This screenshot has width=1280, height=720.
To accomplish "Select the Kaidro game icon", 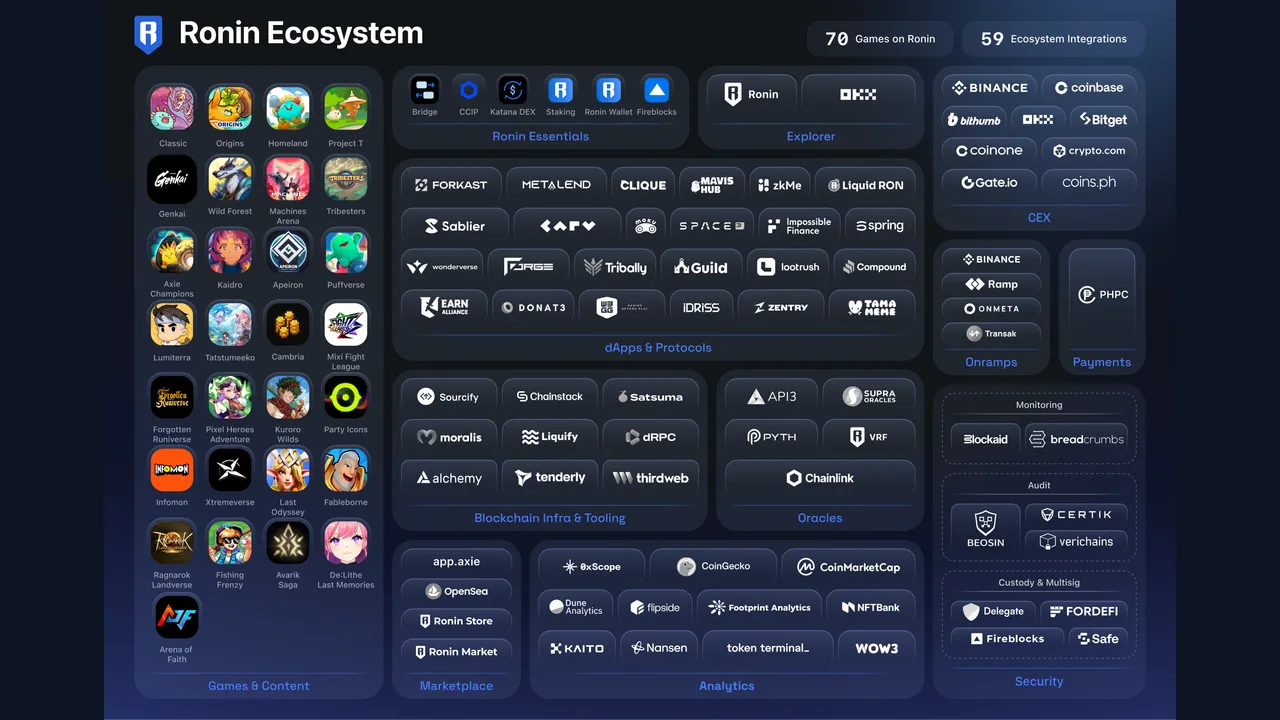I will pyautogui.click(x=230, y=252).
